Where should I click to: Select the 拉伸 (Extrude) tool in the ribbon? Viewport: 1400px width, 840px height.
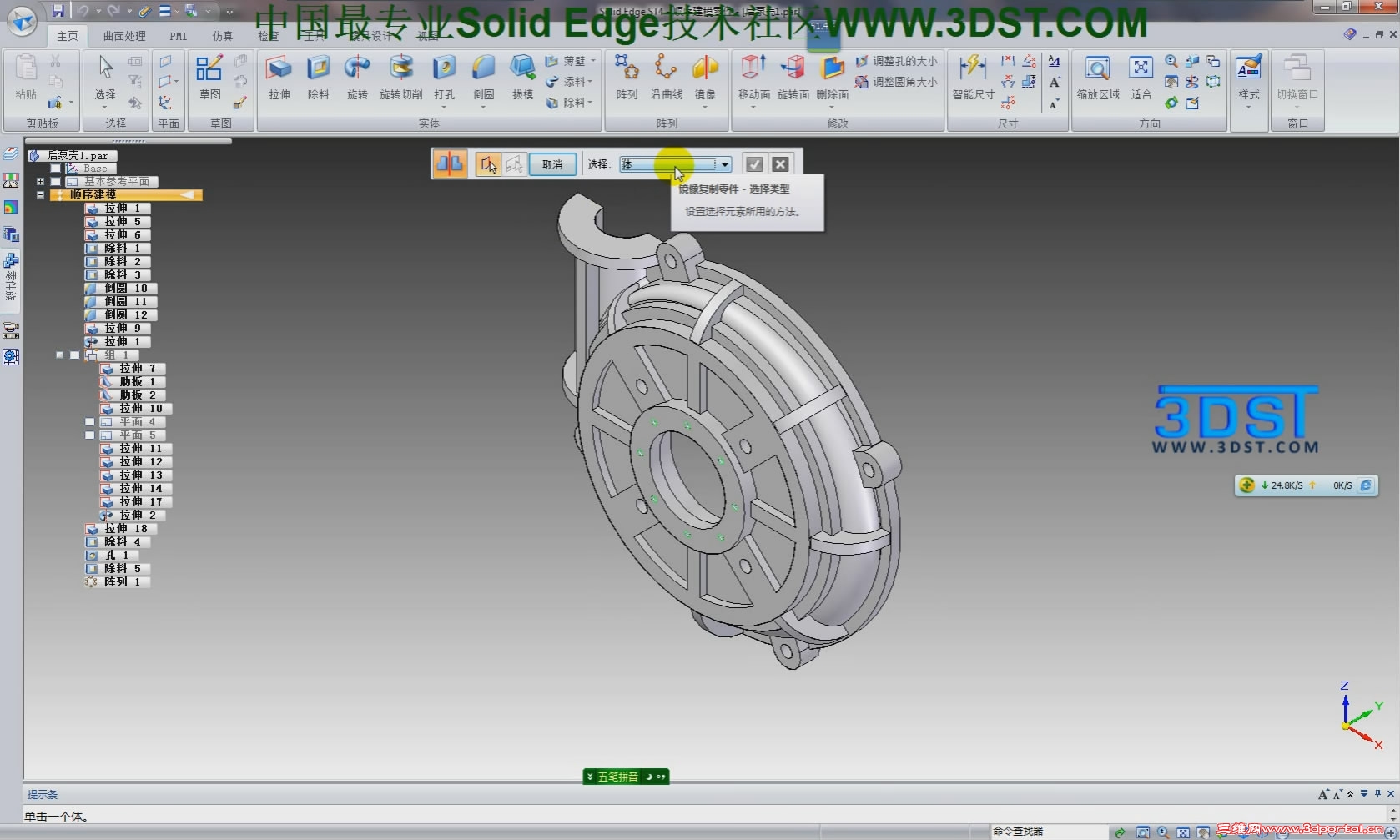(279, 78)
